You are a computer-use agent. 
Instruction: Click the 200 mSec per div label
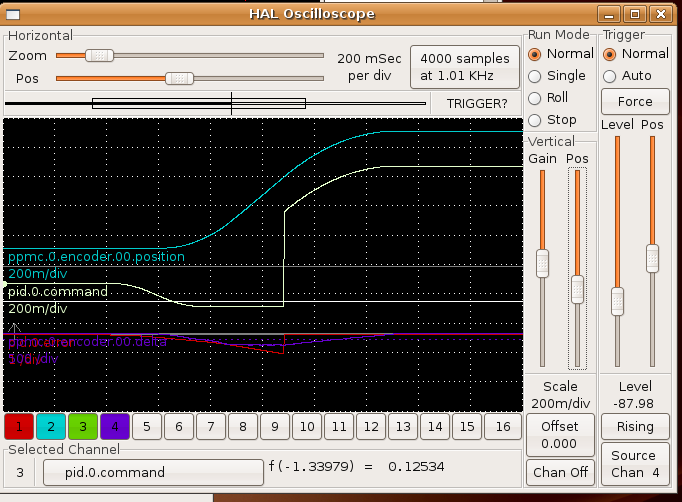369,67
